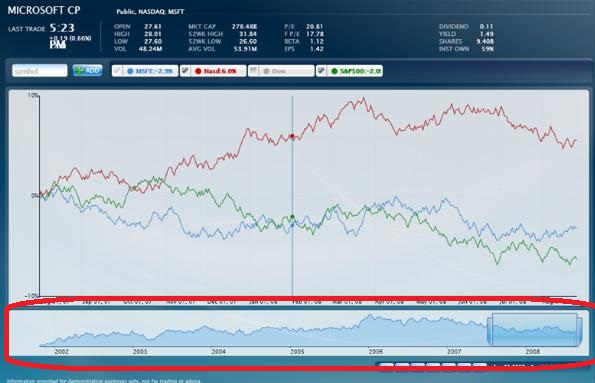
Task: Click the MSFT -2.9% legend label
Action: (x=154, y=71)
